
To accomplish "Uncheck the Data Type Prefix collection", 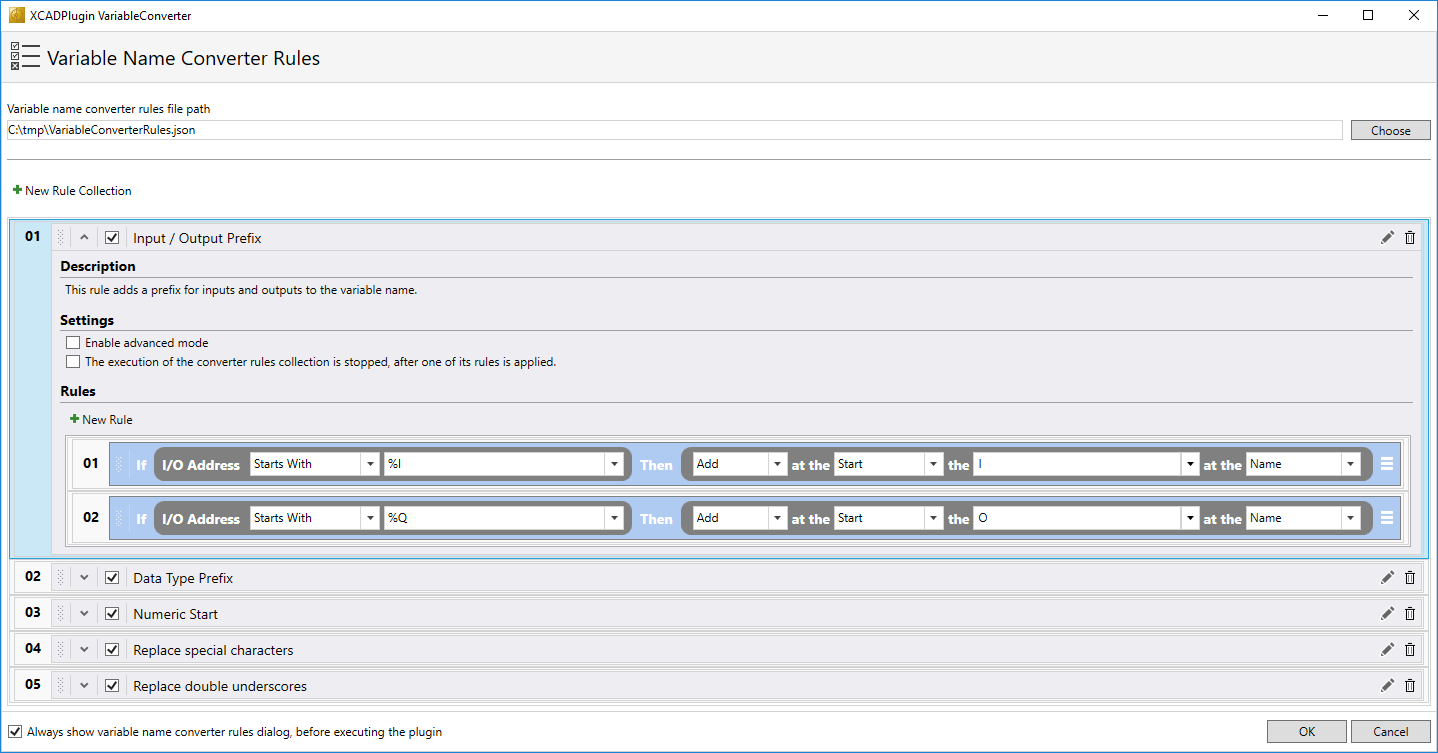I will tap(112, 578).
